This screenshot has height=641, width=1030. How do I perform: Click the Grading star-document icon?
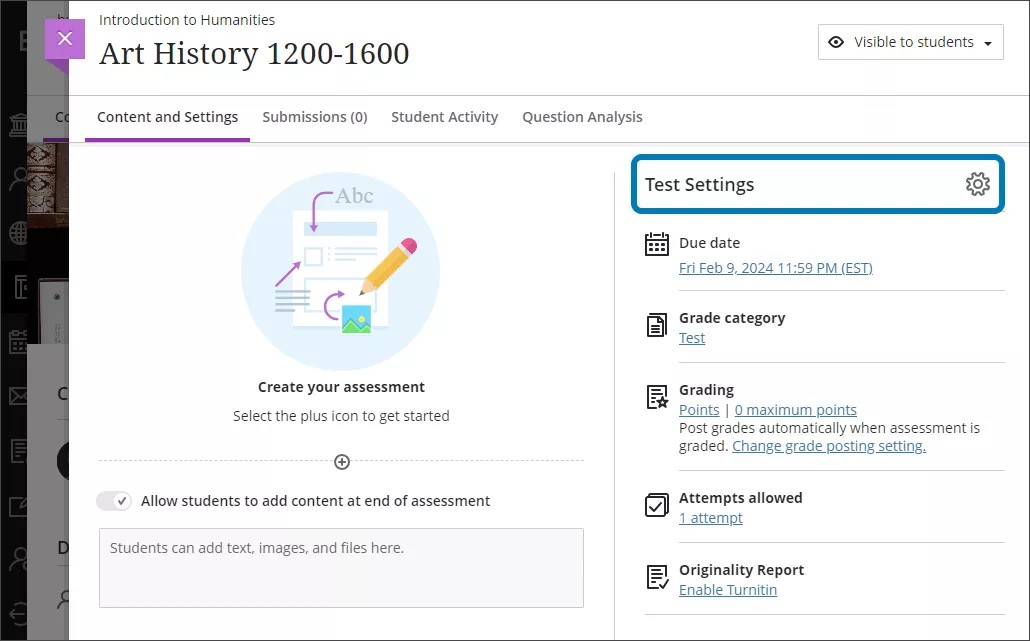tap(656, 398)
